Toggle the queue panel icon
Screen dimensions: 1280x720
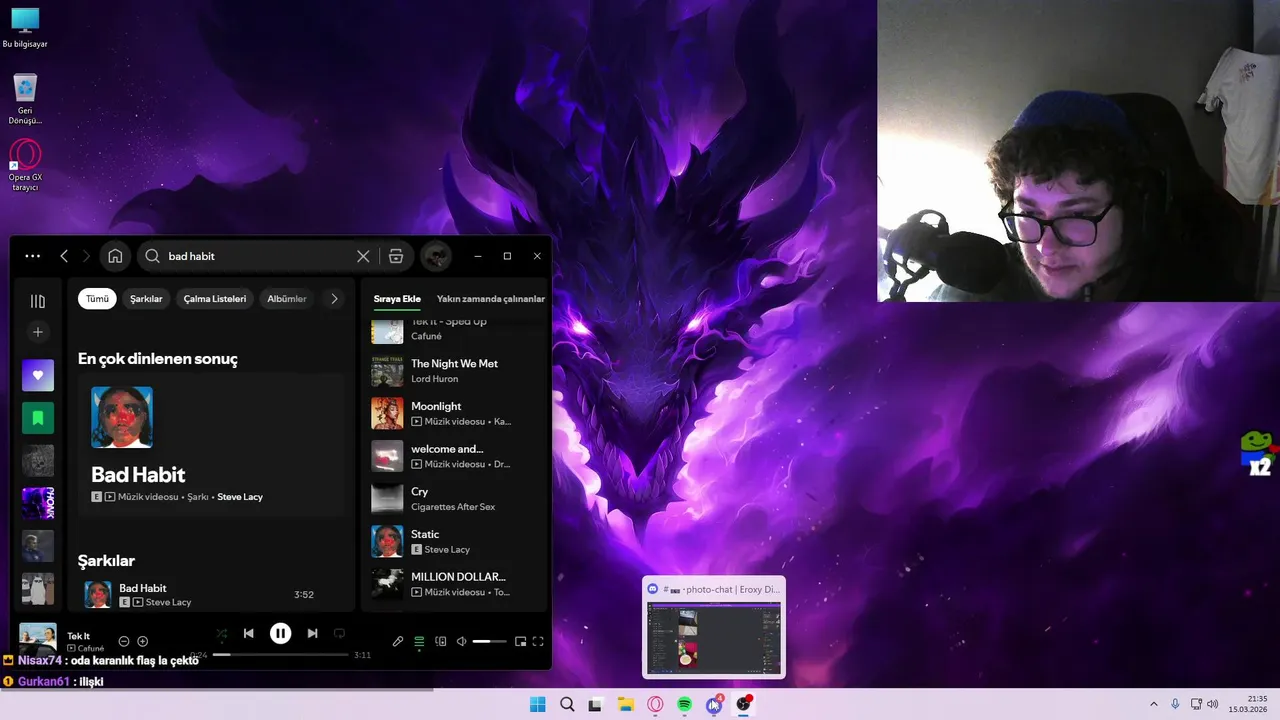coord(419,641)
